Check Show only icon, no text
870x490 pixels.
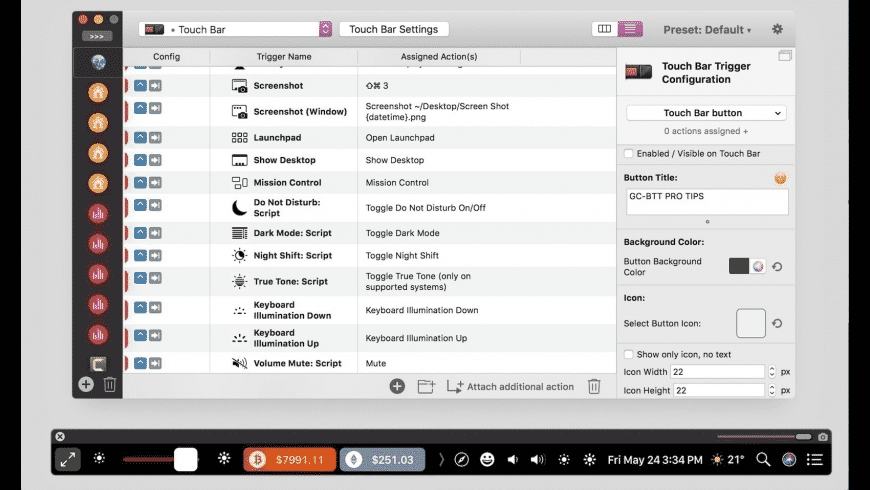pos(629,354)
